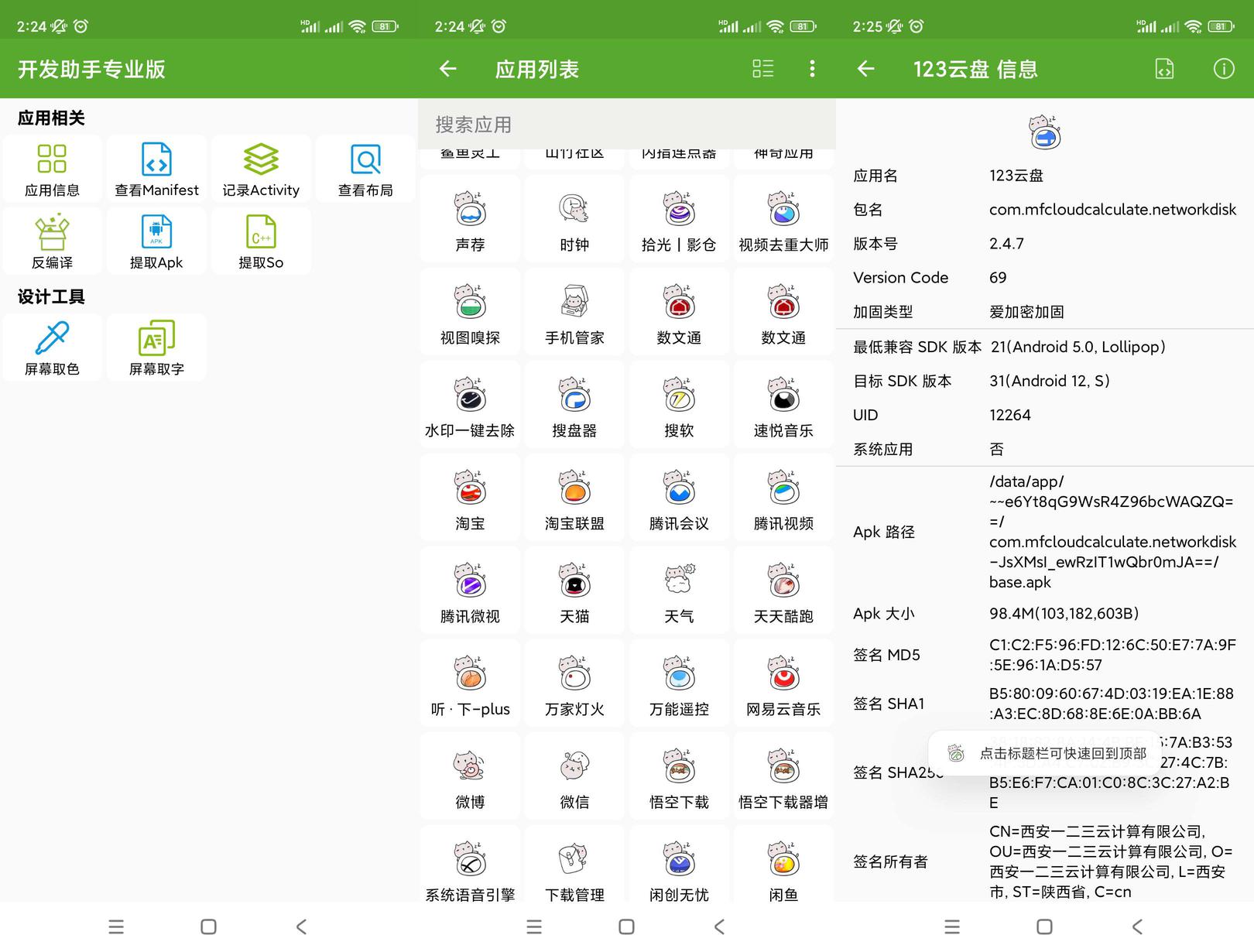Tap the Apk size 98.4M(103,182,603B)
1254x952 pixels.
[1064, 614]
